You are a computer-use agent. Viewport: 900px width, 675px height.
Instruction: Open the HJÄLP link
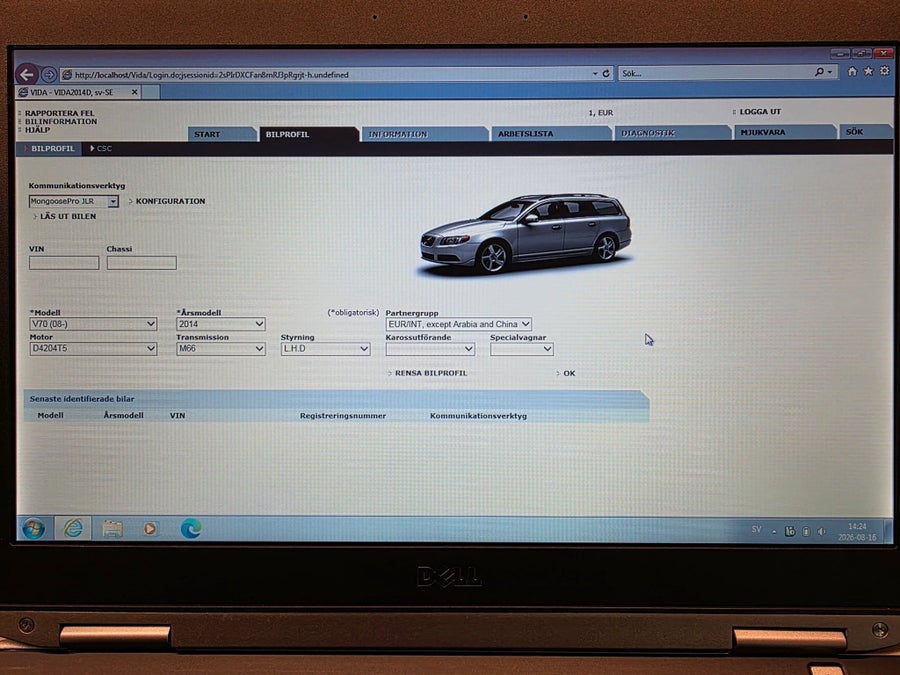(x=37, y=130)
